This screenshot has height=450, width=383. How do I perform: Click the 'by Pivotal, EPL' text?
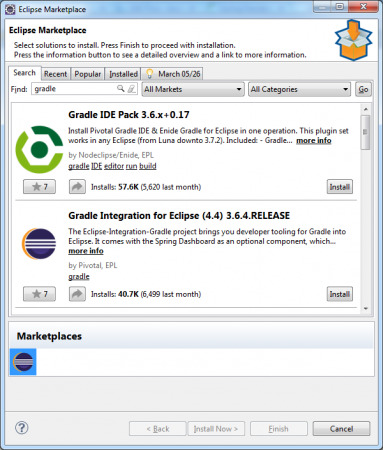pos(93,266)
